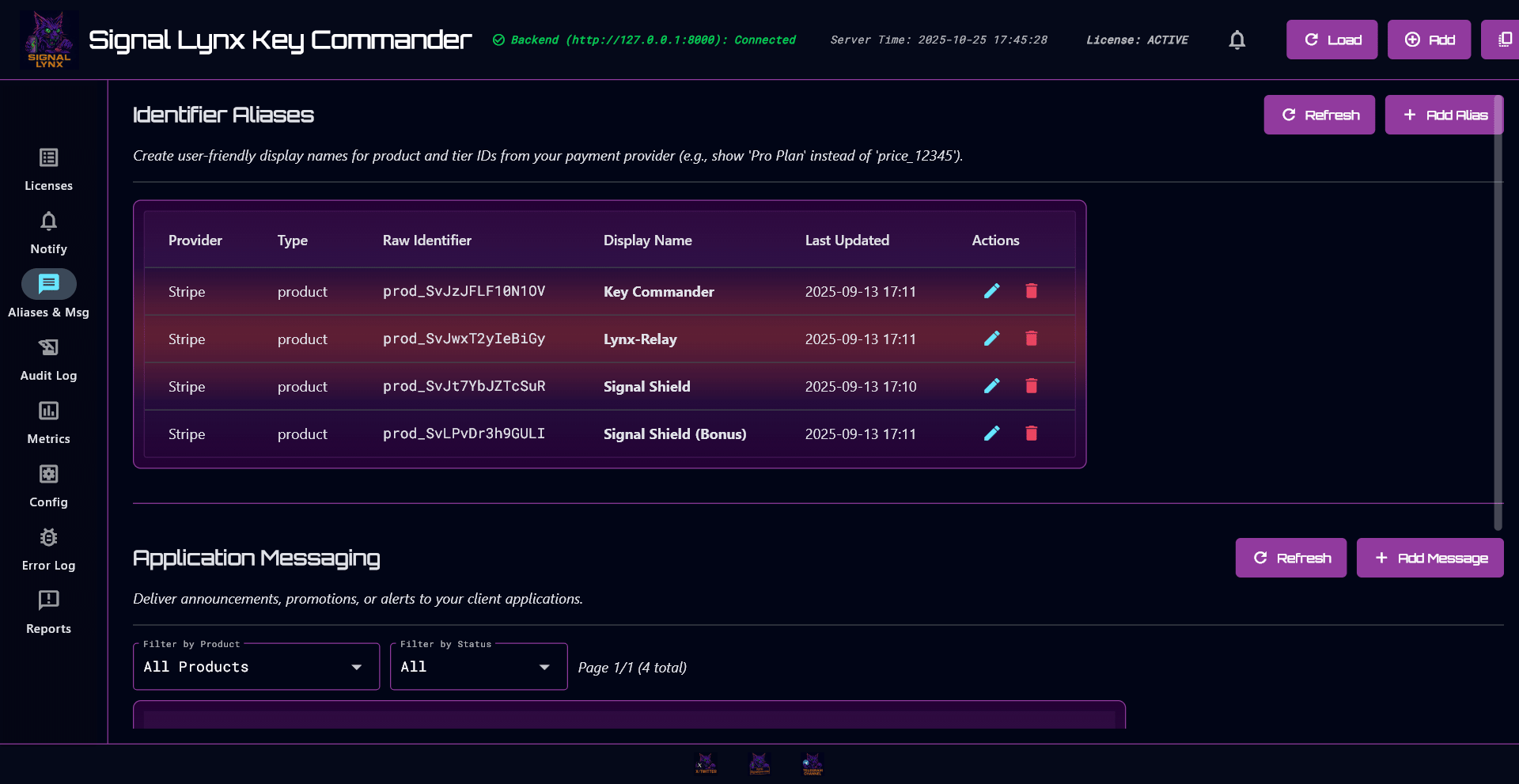This screenshot has width=1519, height=784.
Task: Switch to the Aliases & Msg section
Action: click(48, 295)
